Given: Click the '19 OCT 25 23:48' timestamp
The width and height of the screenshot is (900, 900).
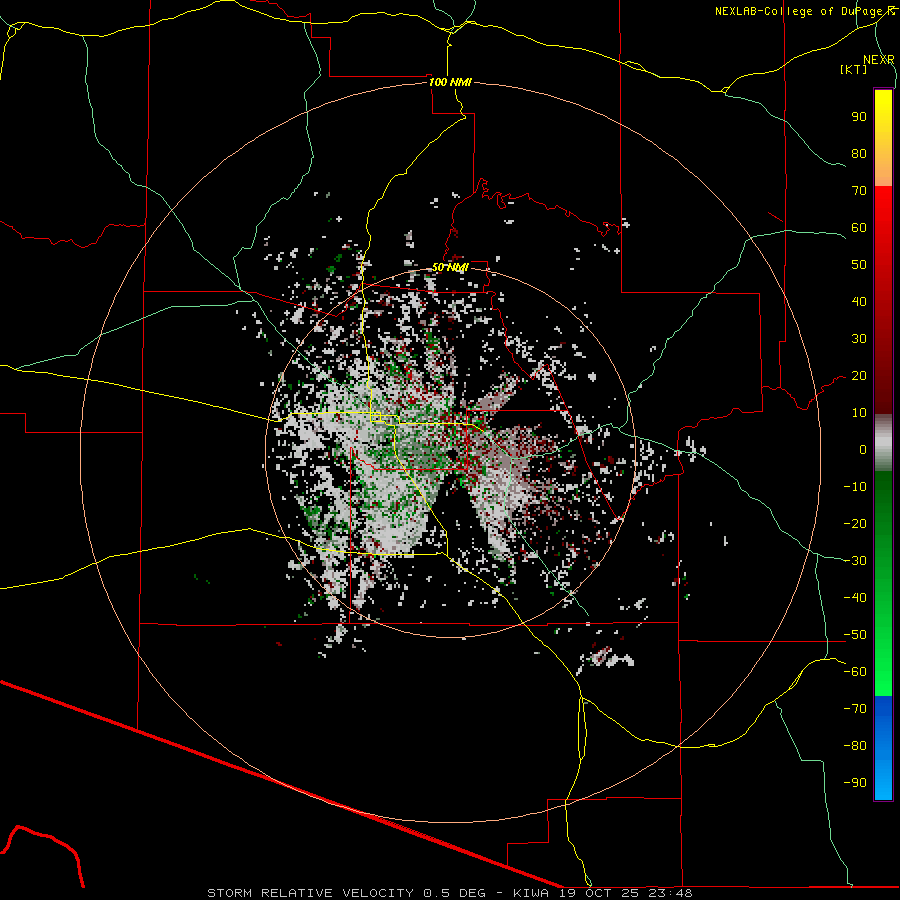Looking at the screenshot, I should coord(625,893).
